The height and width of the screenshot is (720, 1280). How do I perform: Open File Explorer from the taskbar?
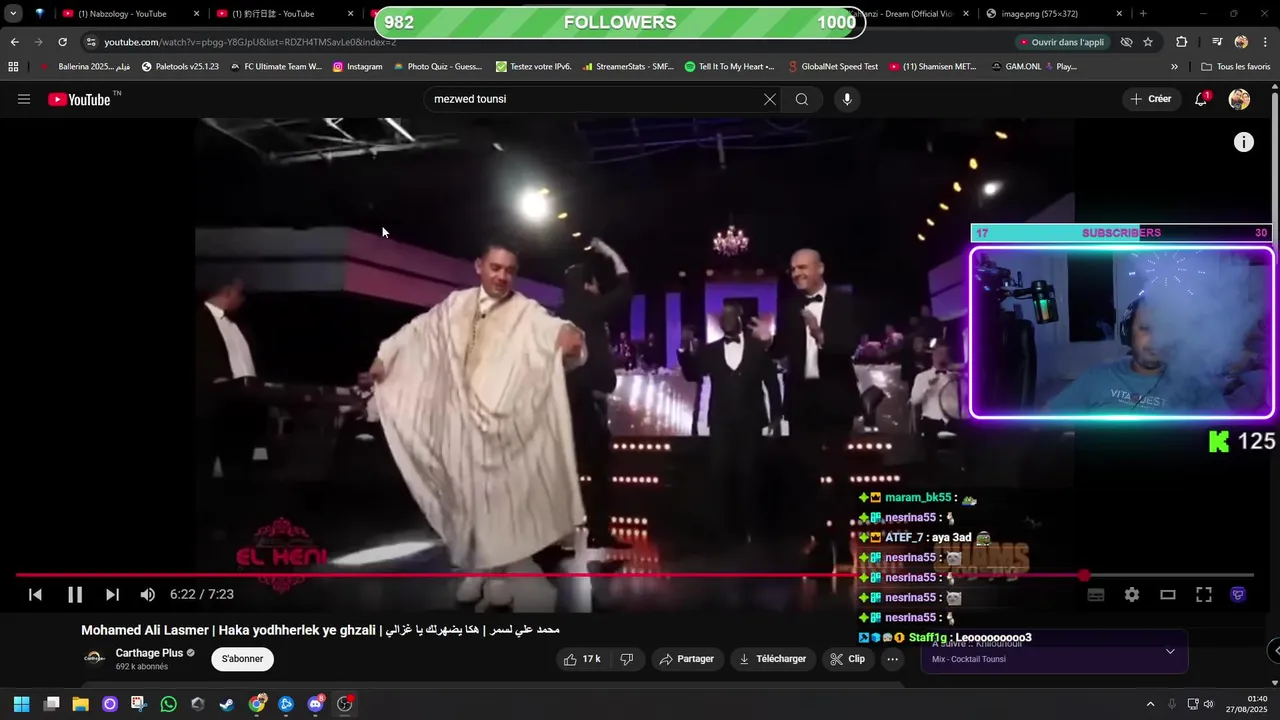(x=80, y=704)
